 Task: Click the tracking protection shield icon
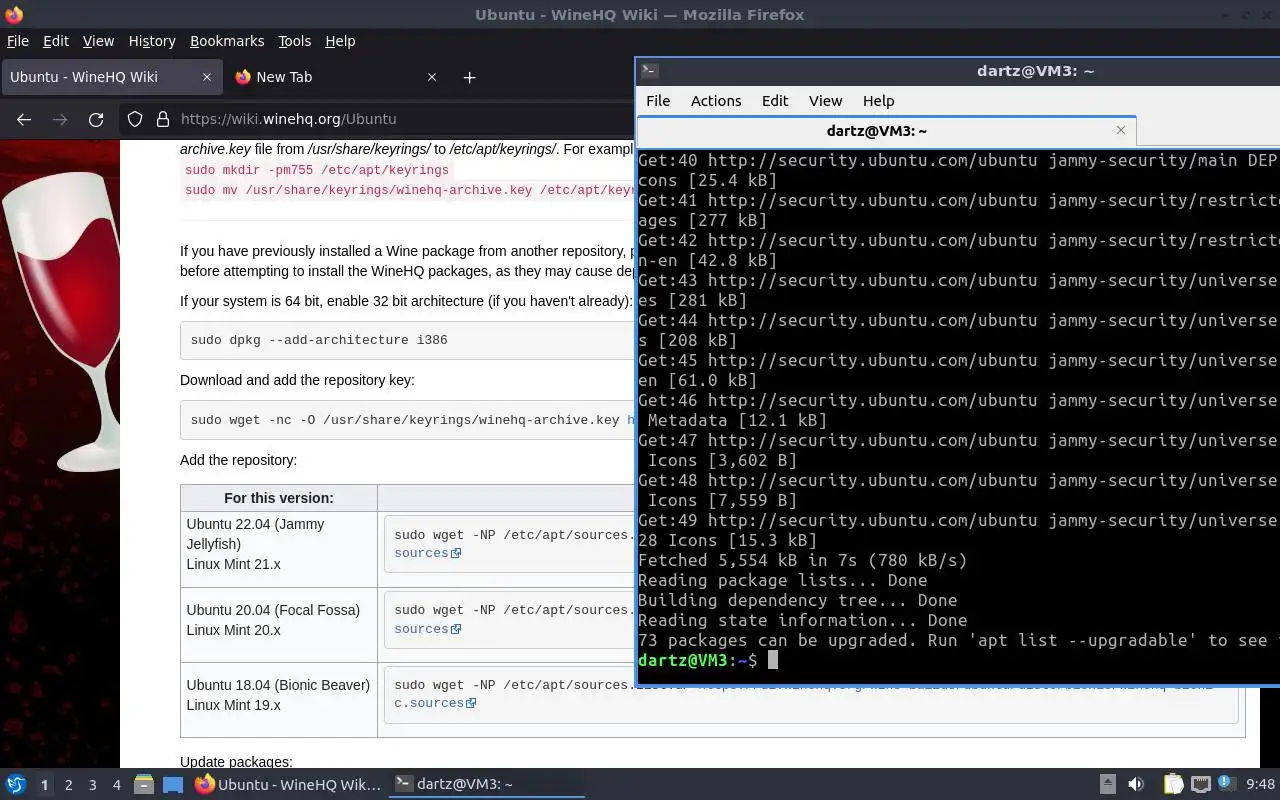[x=135, y=119]
